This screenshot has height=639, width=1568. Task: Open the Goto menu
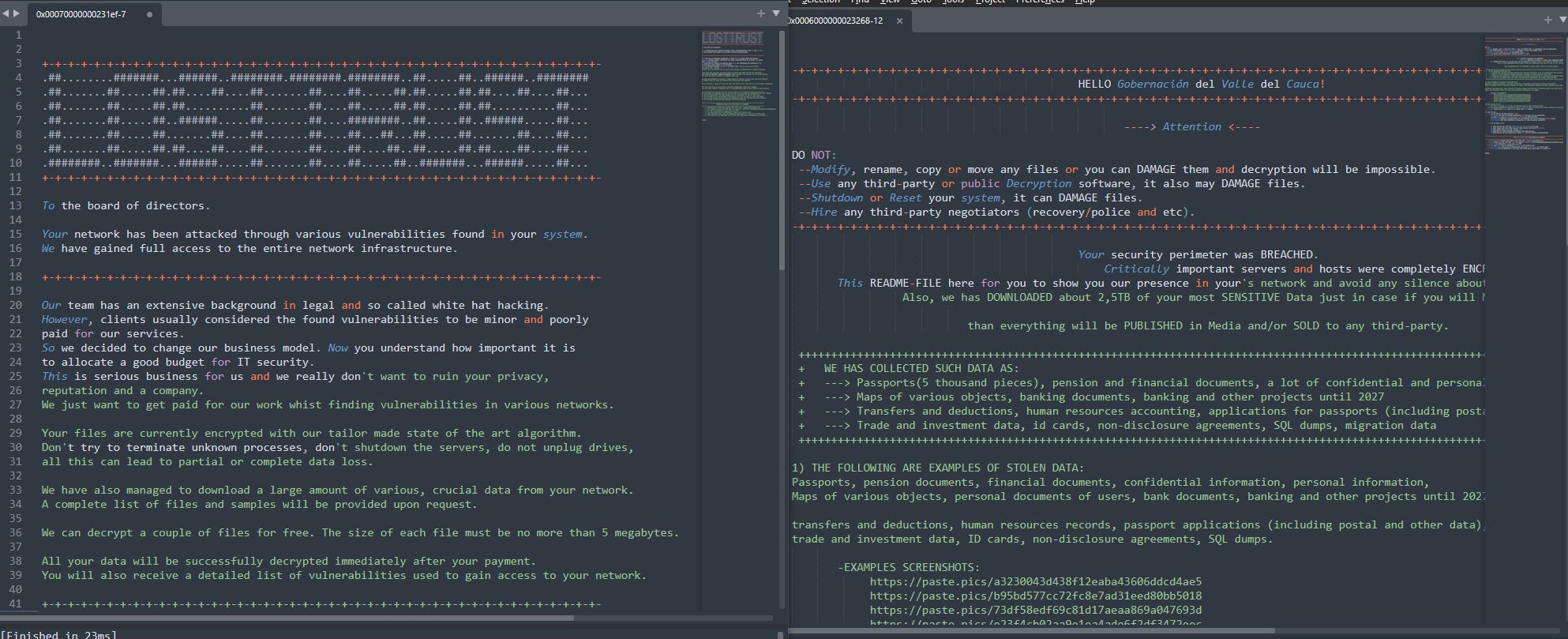[921, 2]
